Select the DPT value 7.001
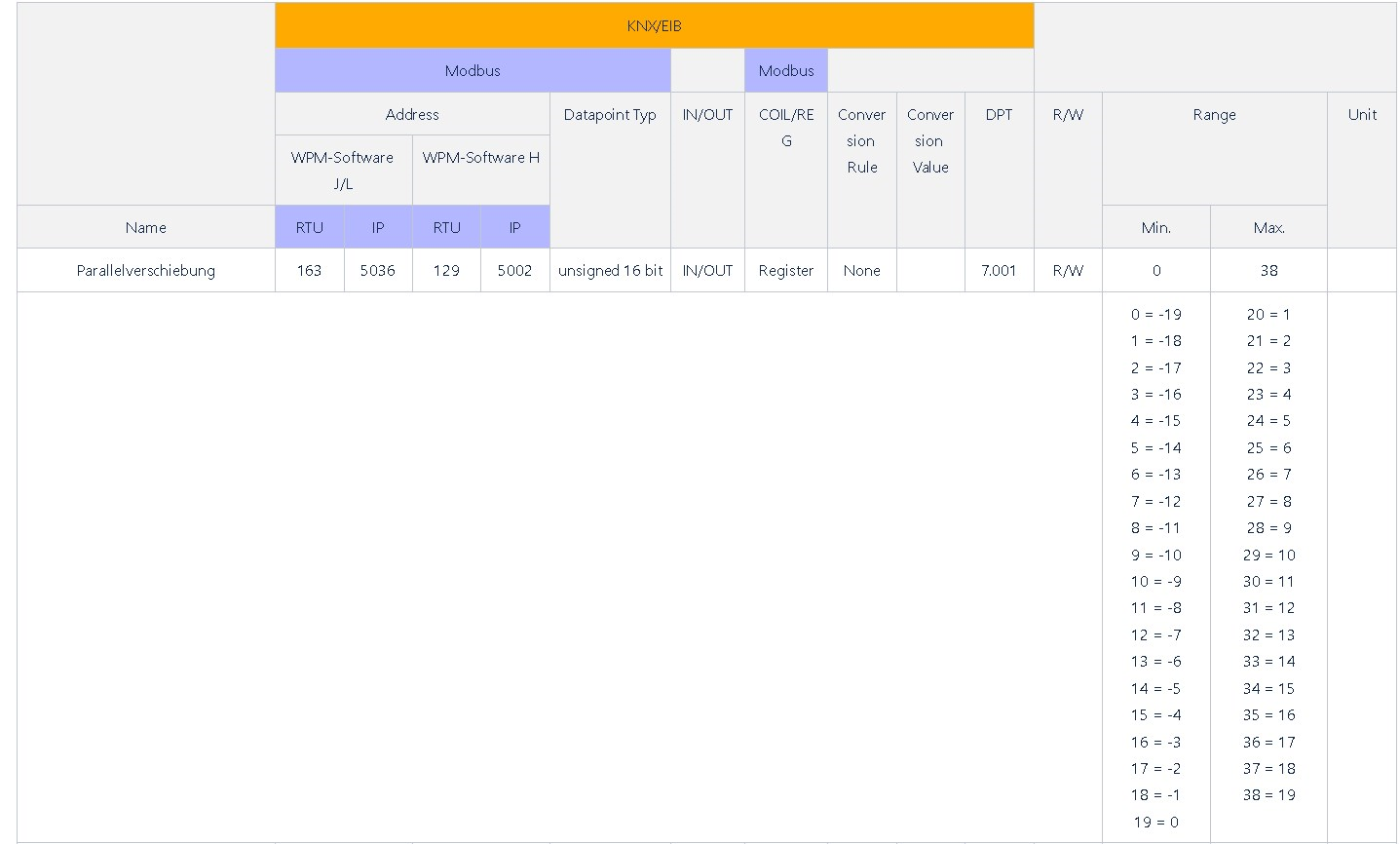1400x844 pixels. (999, 270)
